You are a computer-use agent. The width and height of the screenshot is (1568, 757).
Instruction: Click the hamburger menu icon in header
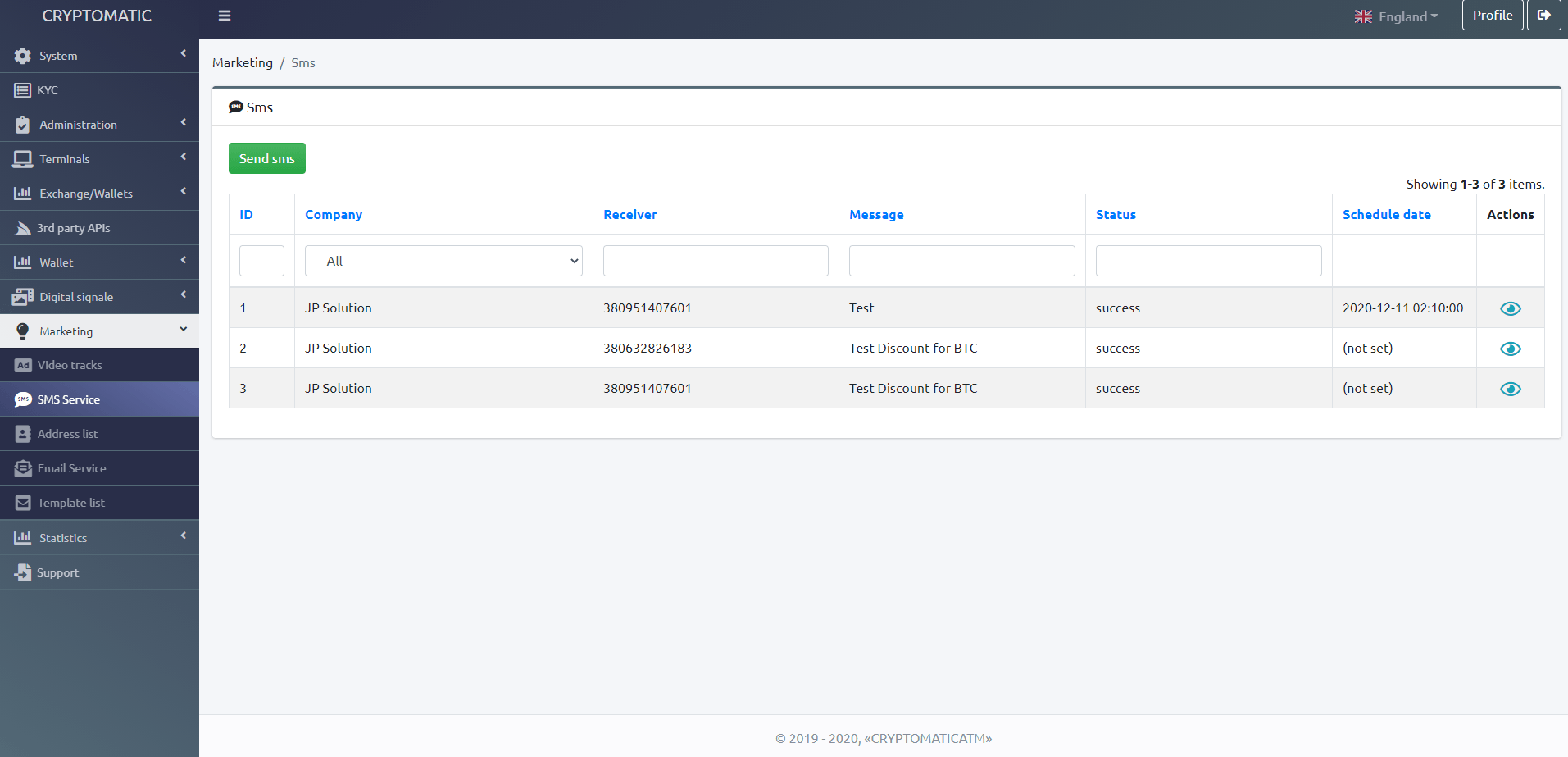click(225, 16)
